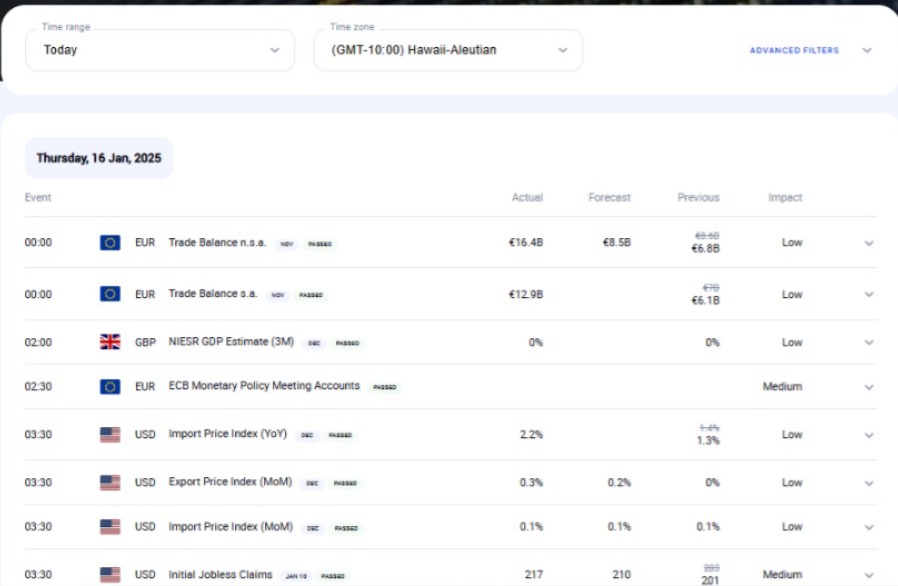The width and height of the screenshot is (898, 586).
Task: Open the Time zone Hawaii-Aleutian dropdown
Action: (448, 50)
